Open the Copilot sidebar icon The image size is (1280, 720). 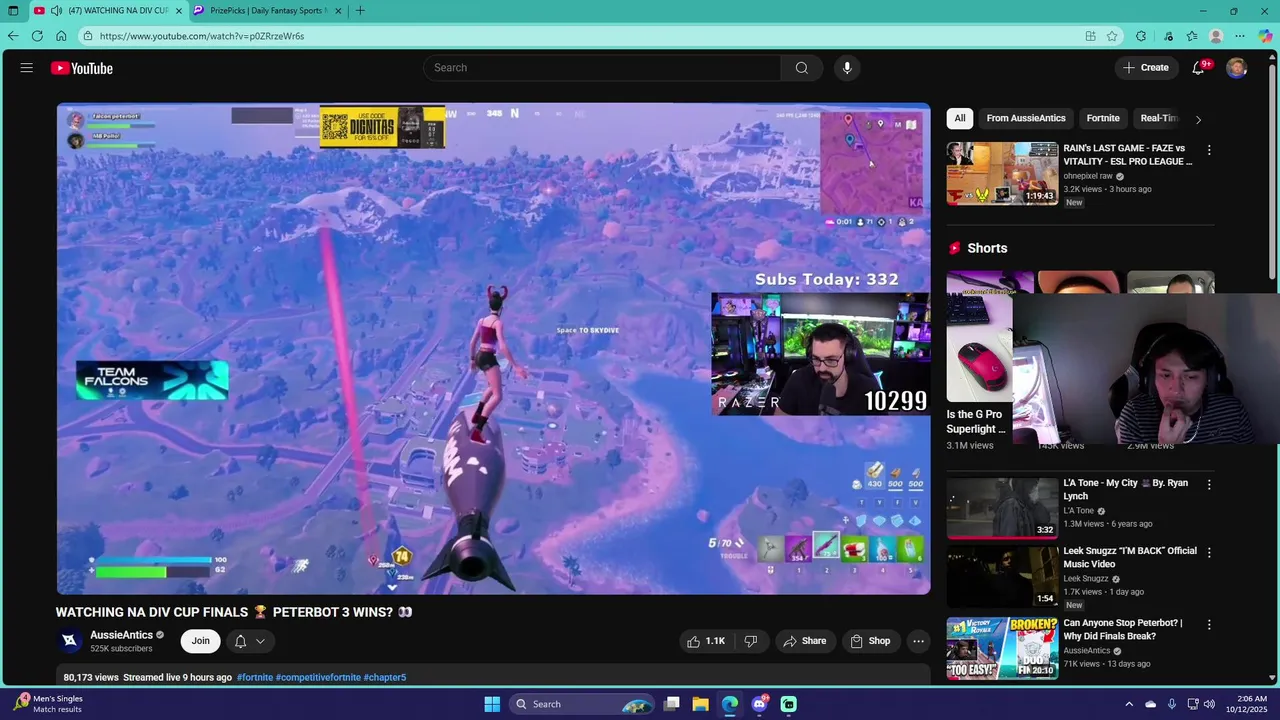1265,36
